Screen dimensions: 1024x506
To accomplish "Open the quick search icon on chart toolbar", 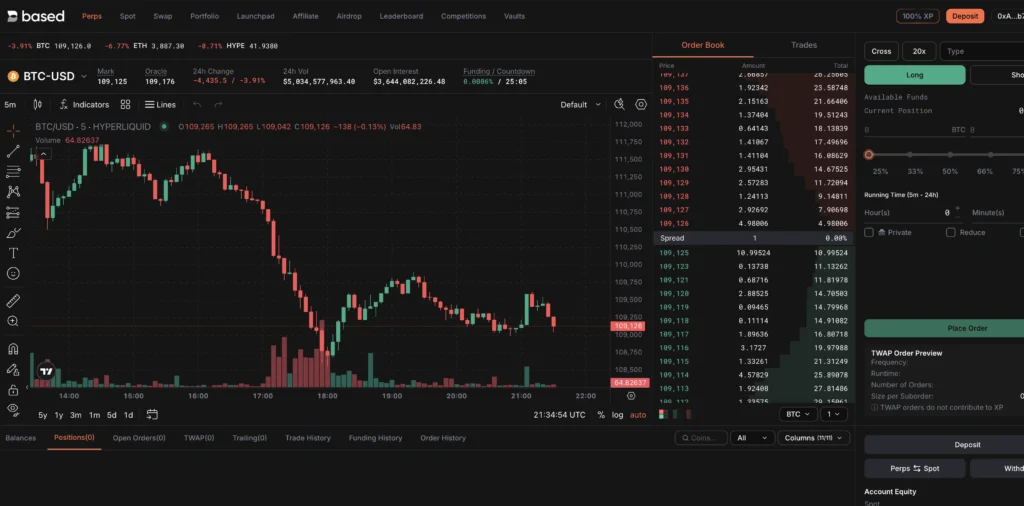I will 620,104.
